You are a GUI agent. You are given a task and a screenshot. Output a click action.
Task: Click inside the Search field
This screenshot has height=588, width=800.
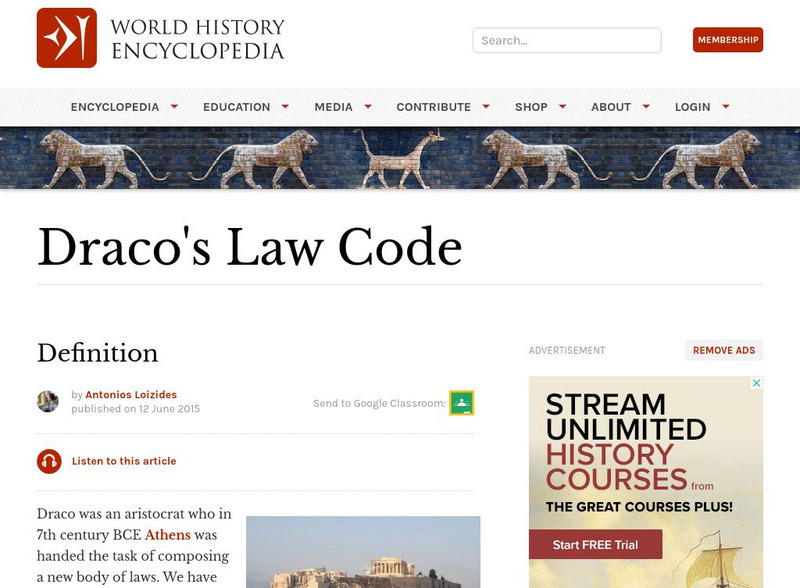tap(566, 40)
